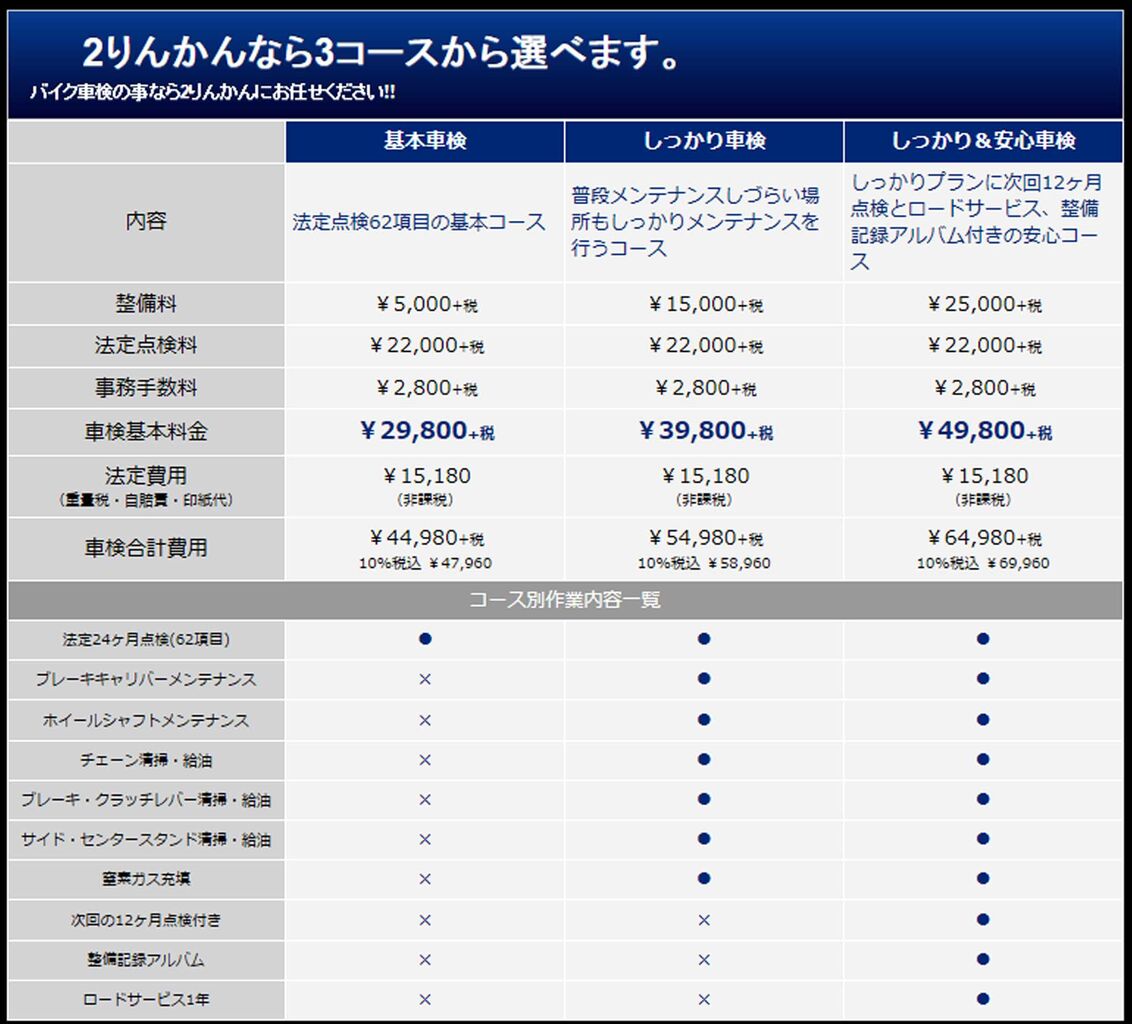Click the ￥15,180 legal fee under しっかり＆安心車検
This screenshot has height=1024, width=1132.
(x=984, y=477)
